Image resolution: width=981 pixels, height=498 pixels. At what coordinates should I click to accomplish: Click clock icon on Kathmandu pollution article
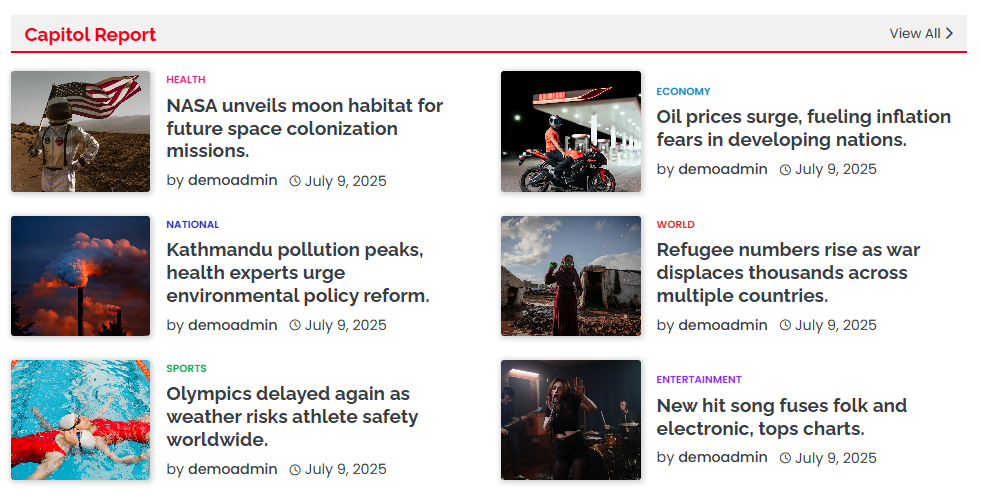click(295, 325)
